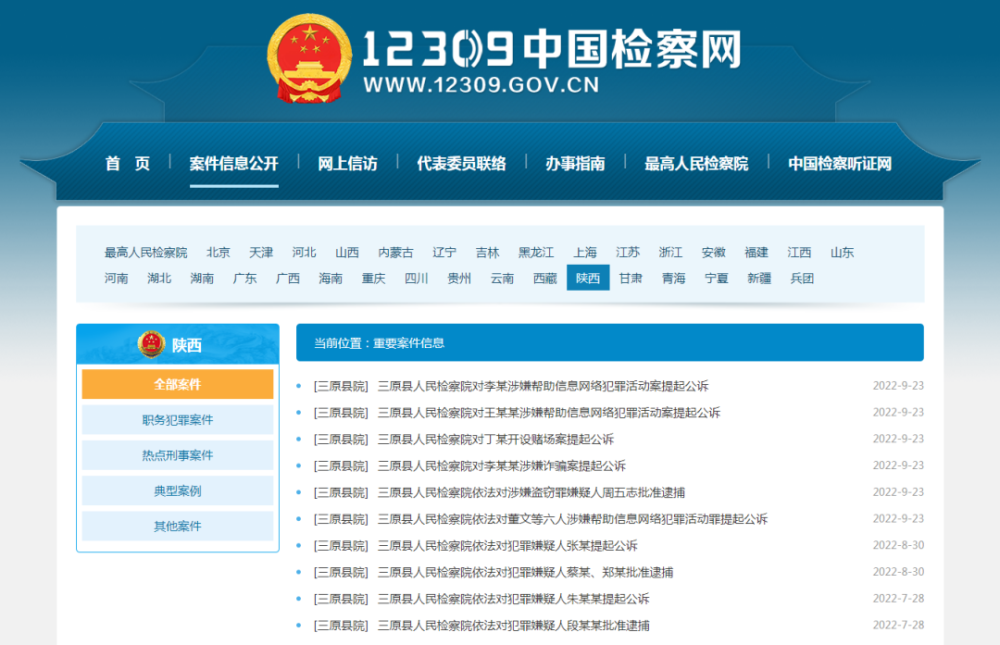Click the orange 全部案件 button
This screenshot has height=645, width=1000.
pos(177,384)
